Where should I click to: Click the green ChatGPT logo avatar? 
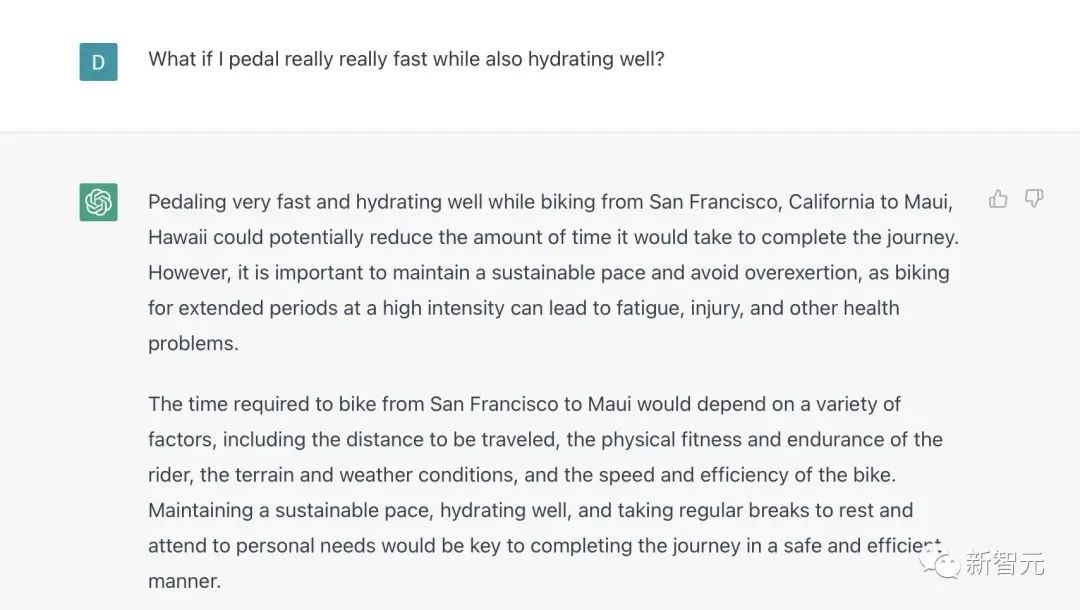click(x=98, y=202)
